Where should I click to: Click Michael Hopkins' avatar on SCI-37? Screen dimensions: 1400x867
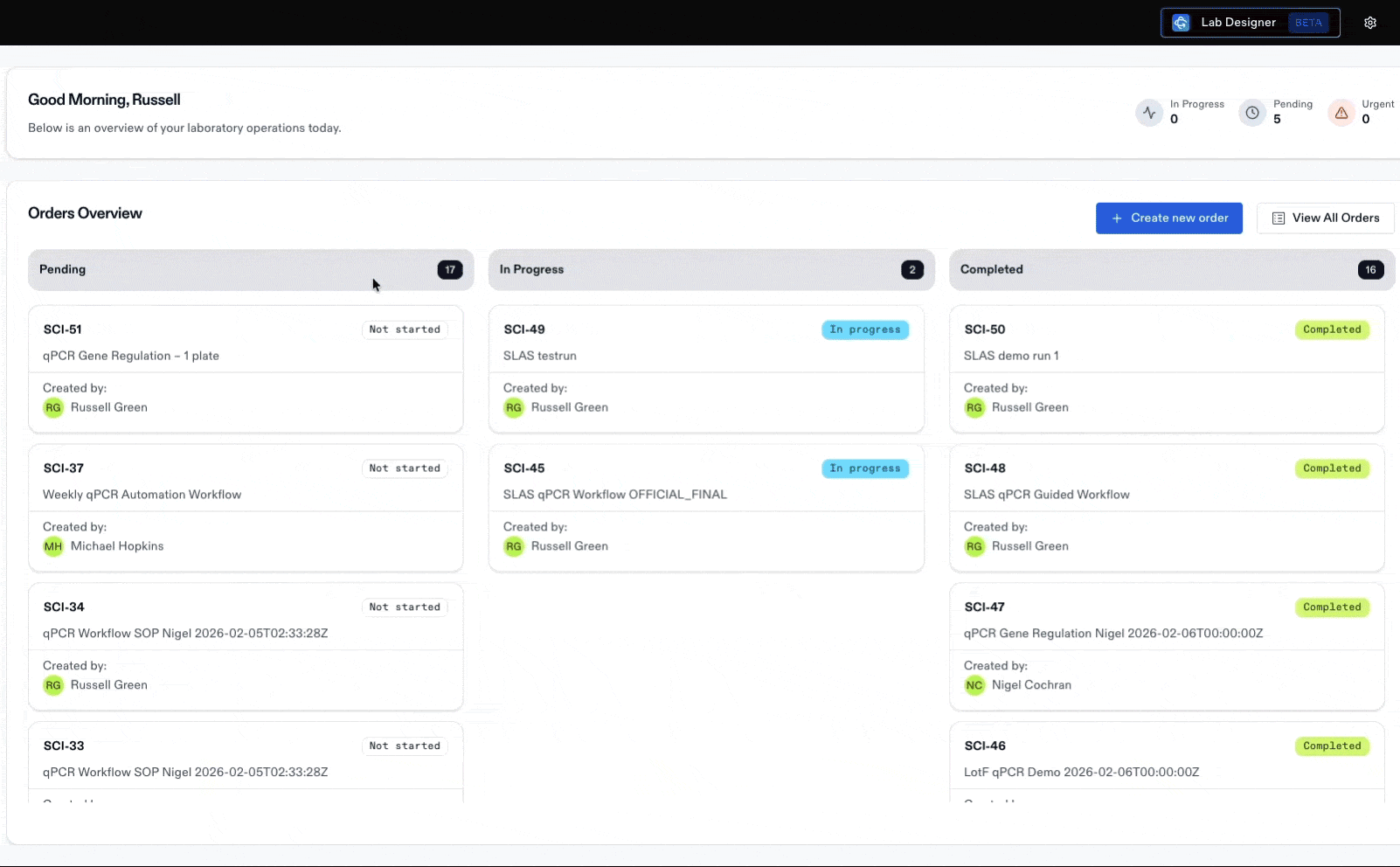[x=53, y=546]
